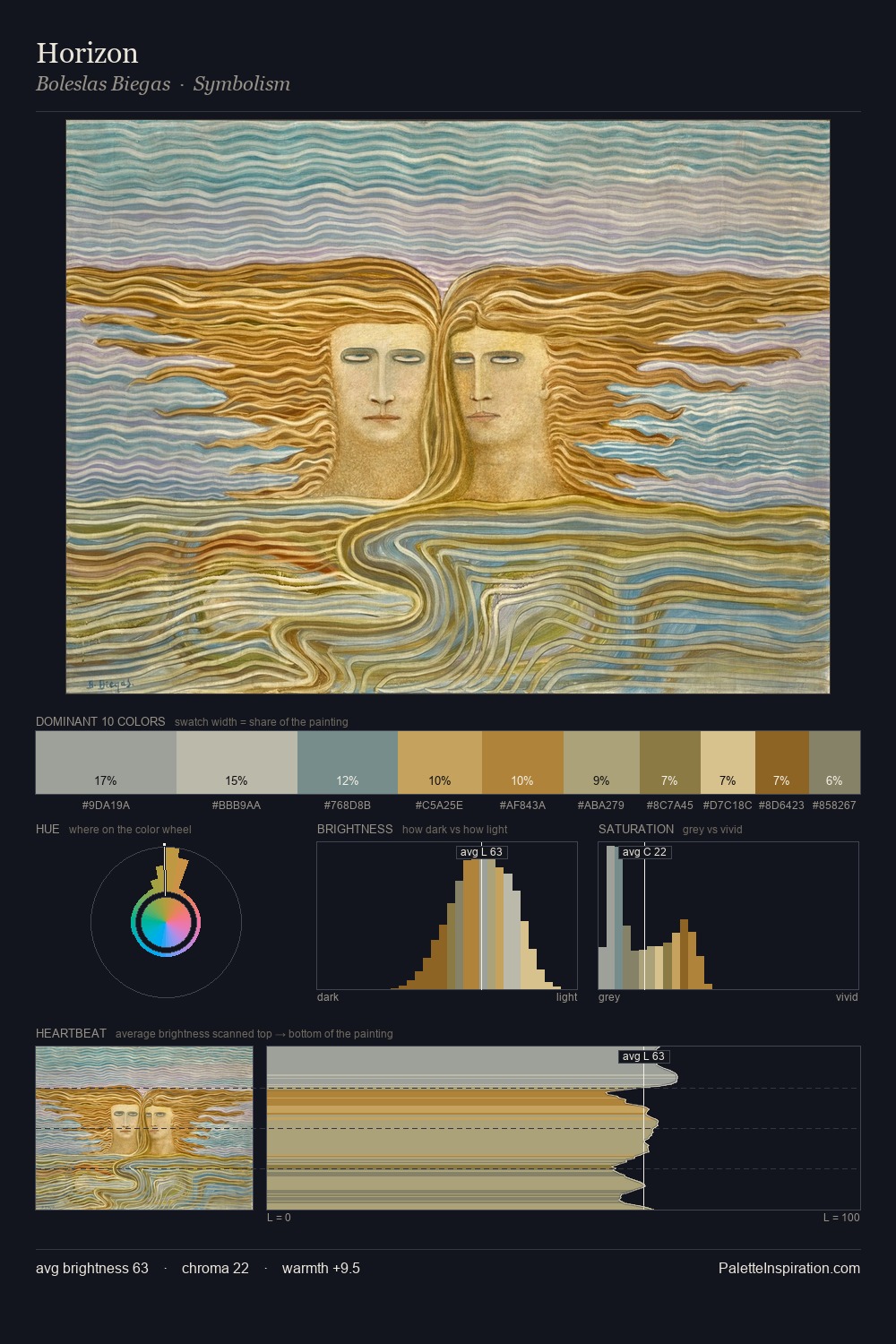Screen dimensions: 896x1344
Task: Click the hue color wheel
Action: tap(166, 922)
